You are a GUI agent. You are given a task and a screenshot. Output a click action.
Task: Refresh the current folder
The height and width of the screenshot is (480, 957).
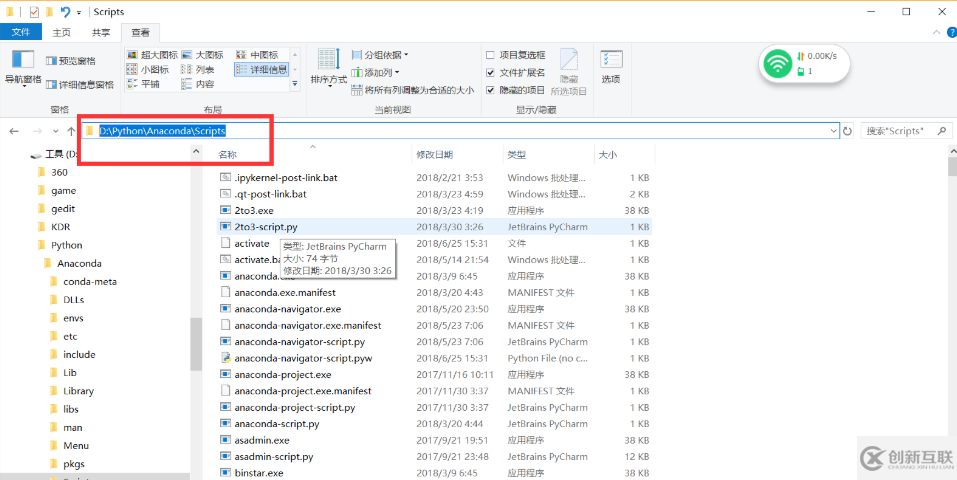click(x=847, y=131)
